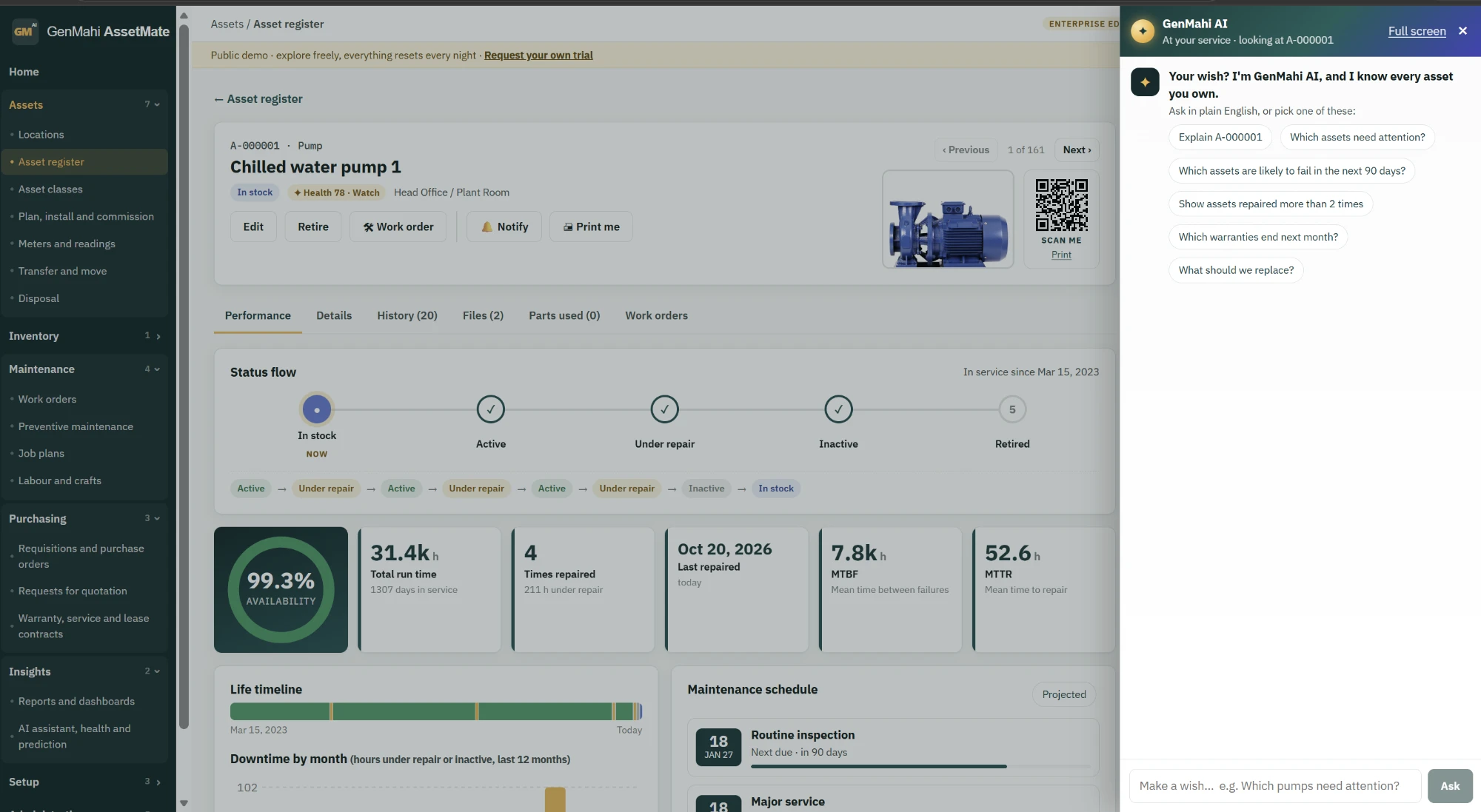Collapse the Assets sidebar section
1481x812 pixels.
tap(84, 105)
